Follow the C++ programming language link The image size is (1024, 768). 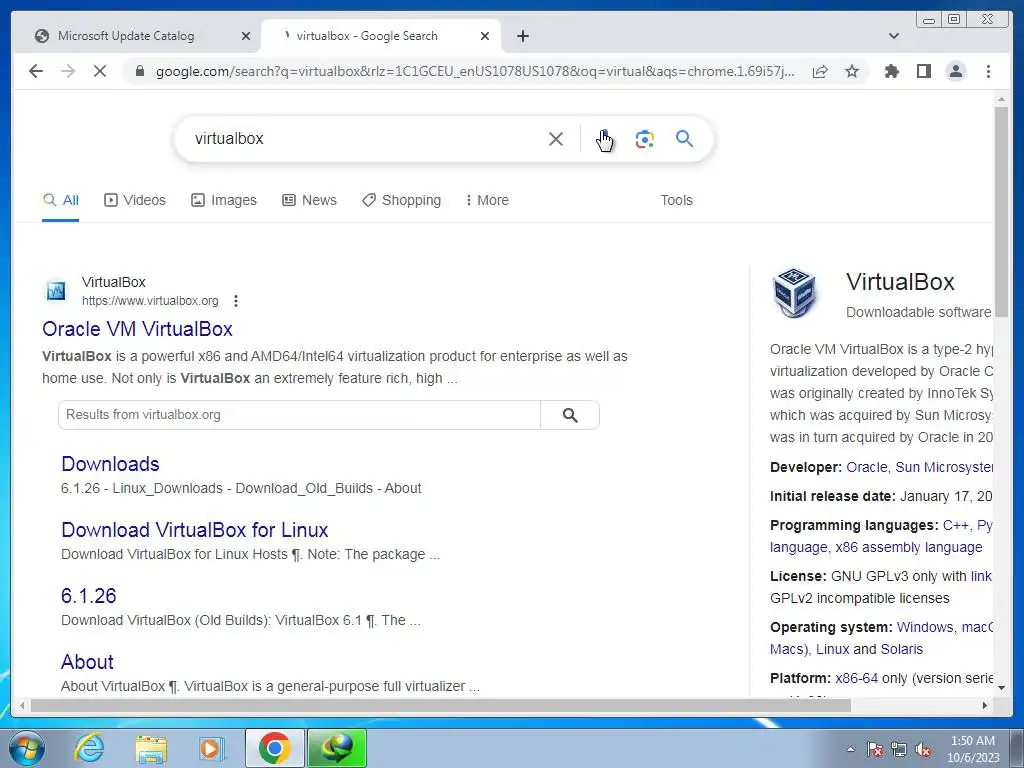pos(955,525)
